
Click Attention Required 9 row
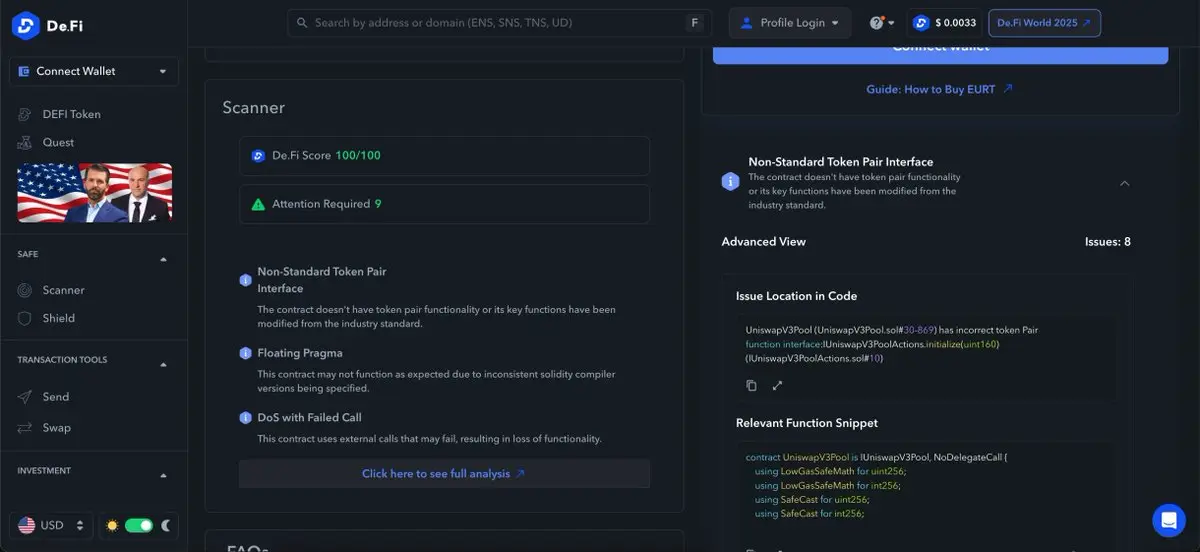[444, 204]
